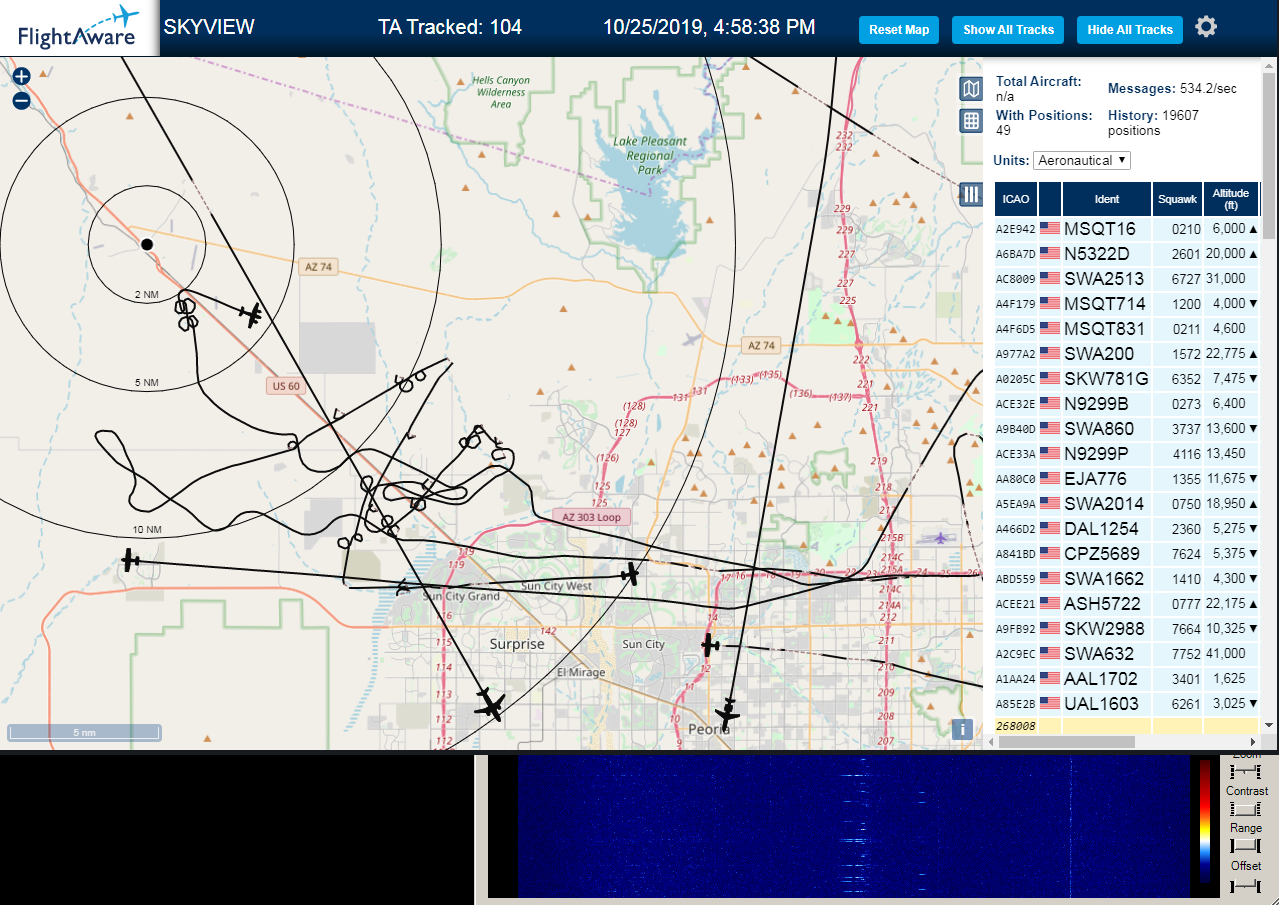Sort table by Altitude (ft) column
The height and width of the screenshot is (905, 1279).
point(1231,199)
